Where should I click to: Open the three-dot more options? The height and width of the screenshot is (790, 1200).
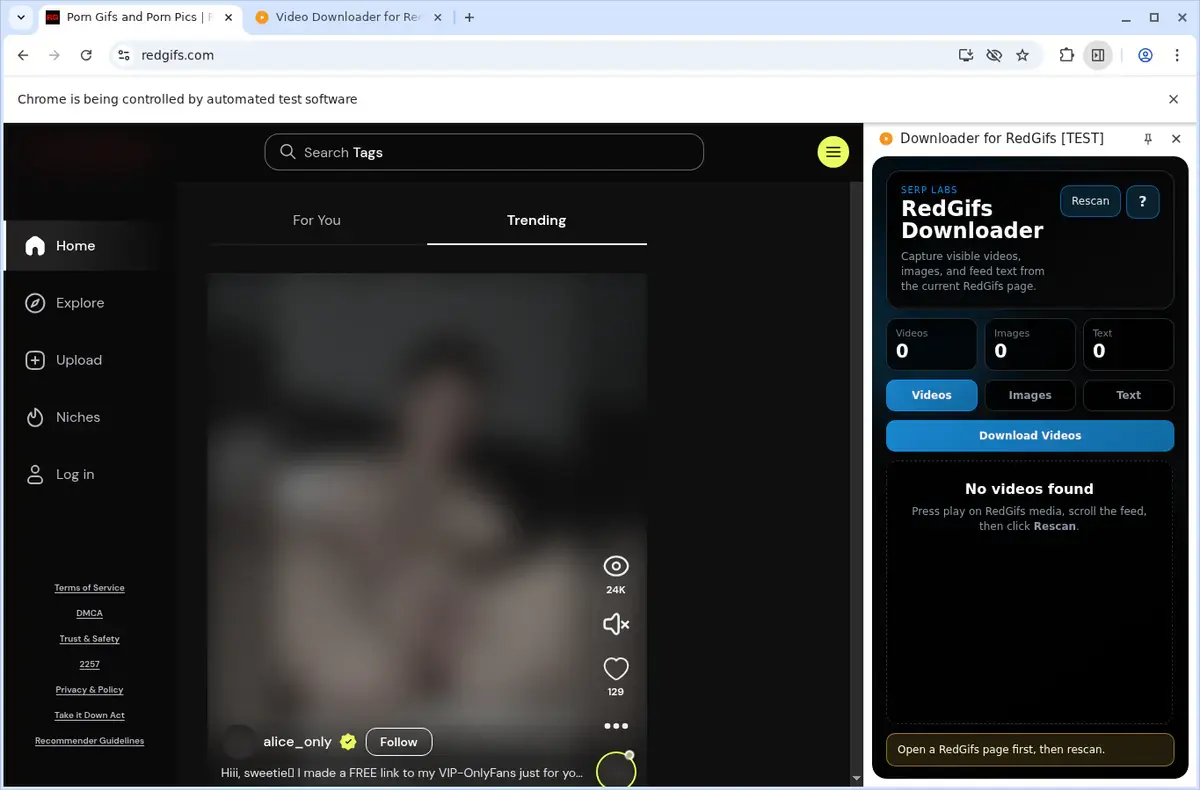[616, 726]
